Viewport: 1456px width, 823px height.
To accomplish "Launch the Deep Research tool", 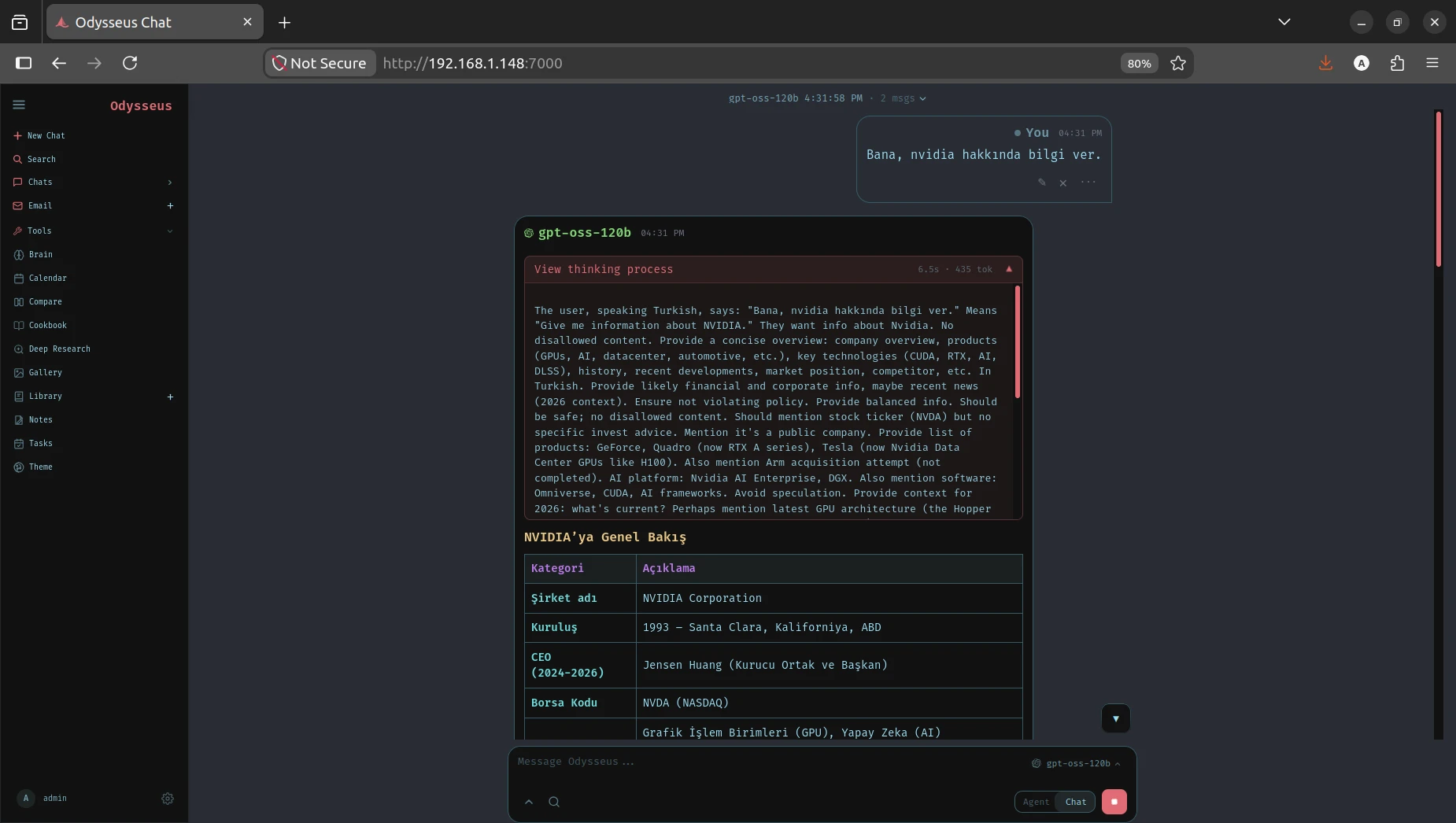I will 52,349.
